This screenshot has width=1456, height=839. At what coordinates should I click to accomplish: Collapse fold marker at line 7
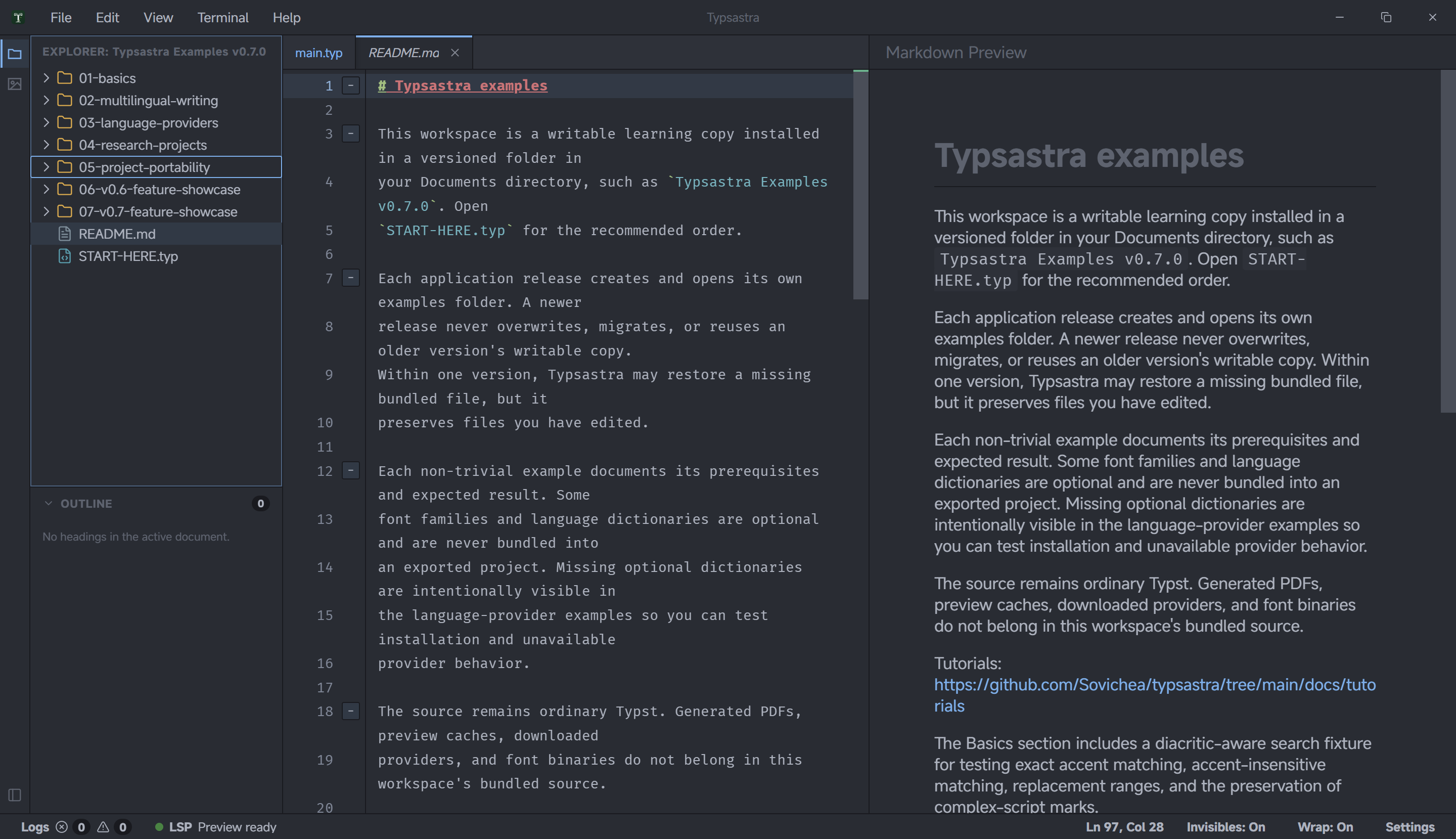[351, 278]
